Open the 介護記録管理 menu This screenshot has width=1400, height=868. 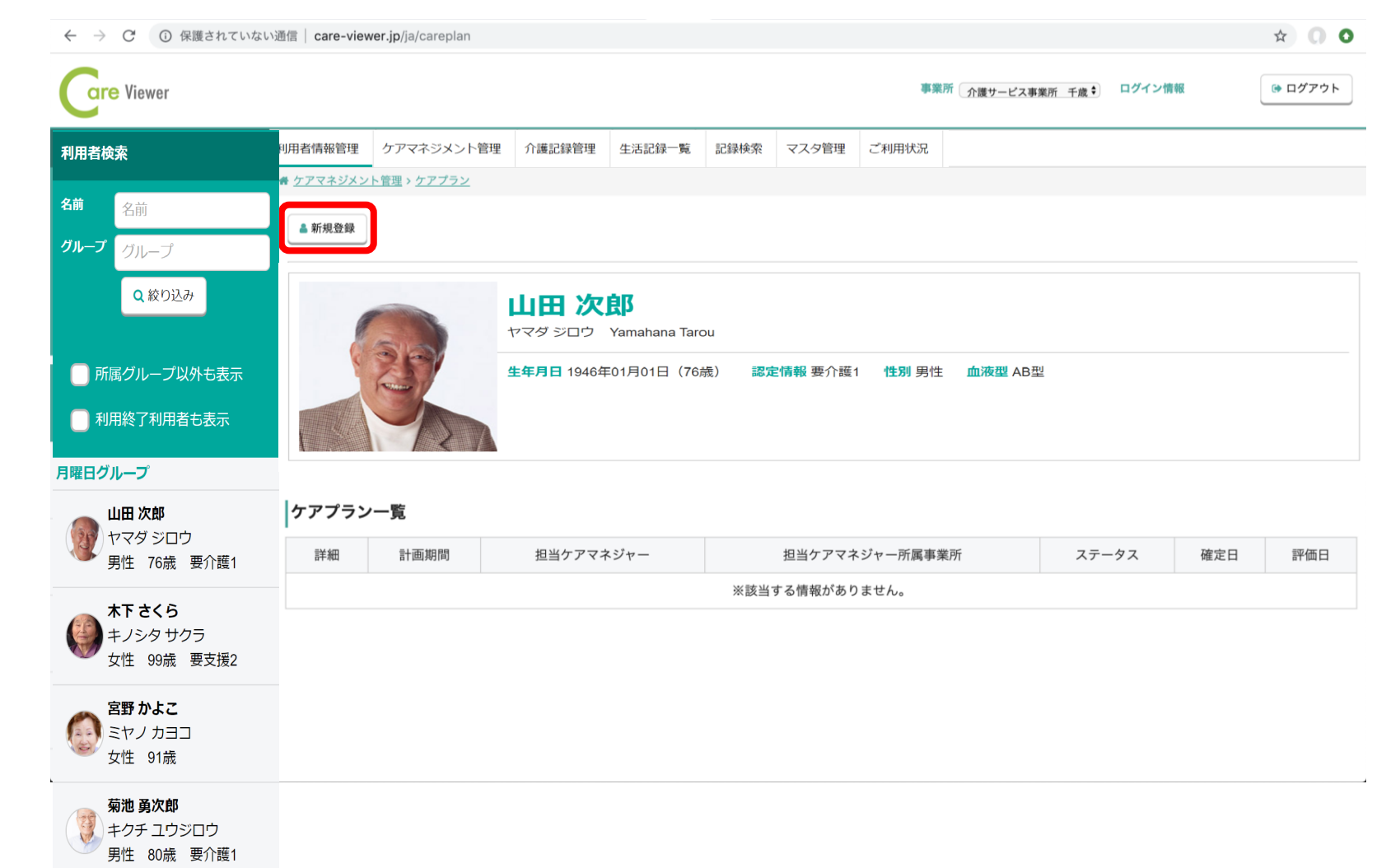pyautogui.click(x=560, y=148)
